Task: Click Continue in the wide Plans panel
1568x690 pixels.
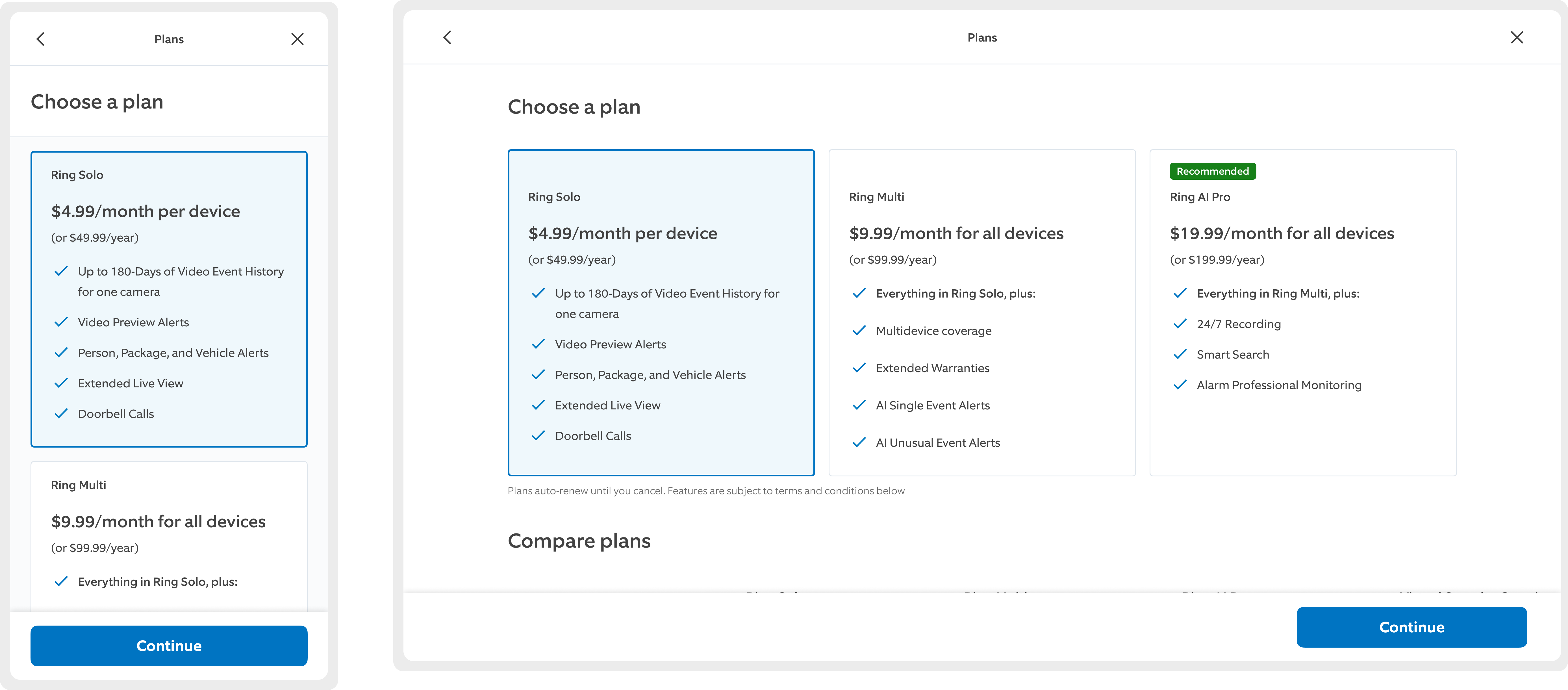Action: [1411, 627]
